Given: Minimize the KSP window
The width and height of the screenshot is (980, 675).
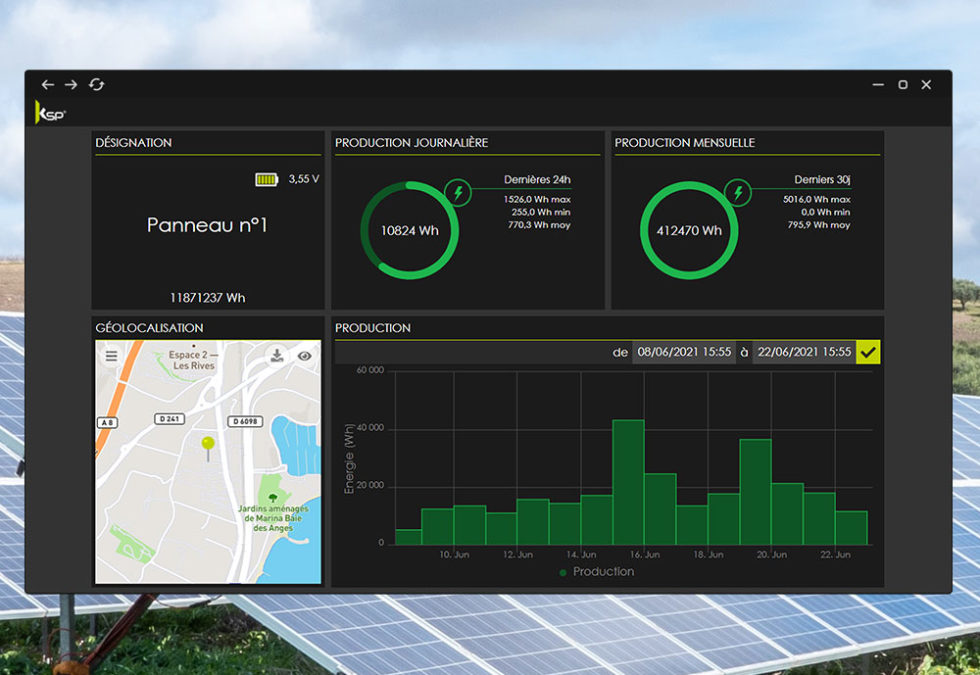Looking at the screenshot, I should pyautogui.click(x=878, y=84).
